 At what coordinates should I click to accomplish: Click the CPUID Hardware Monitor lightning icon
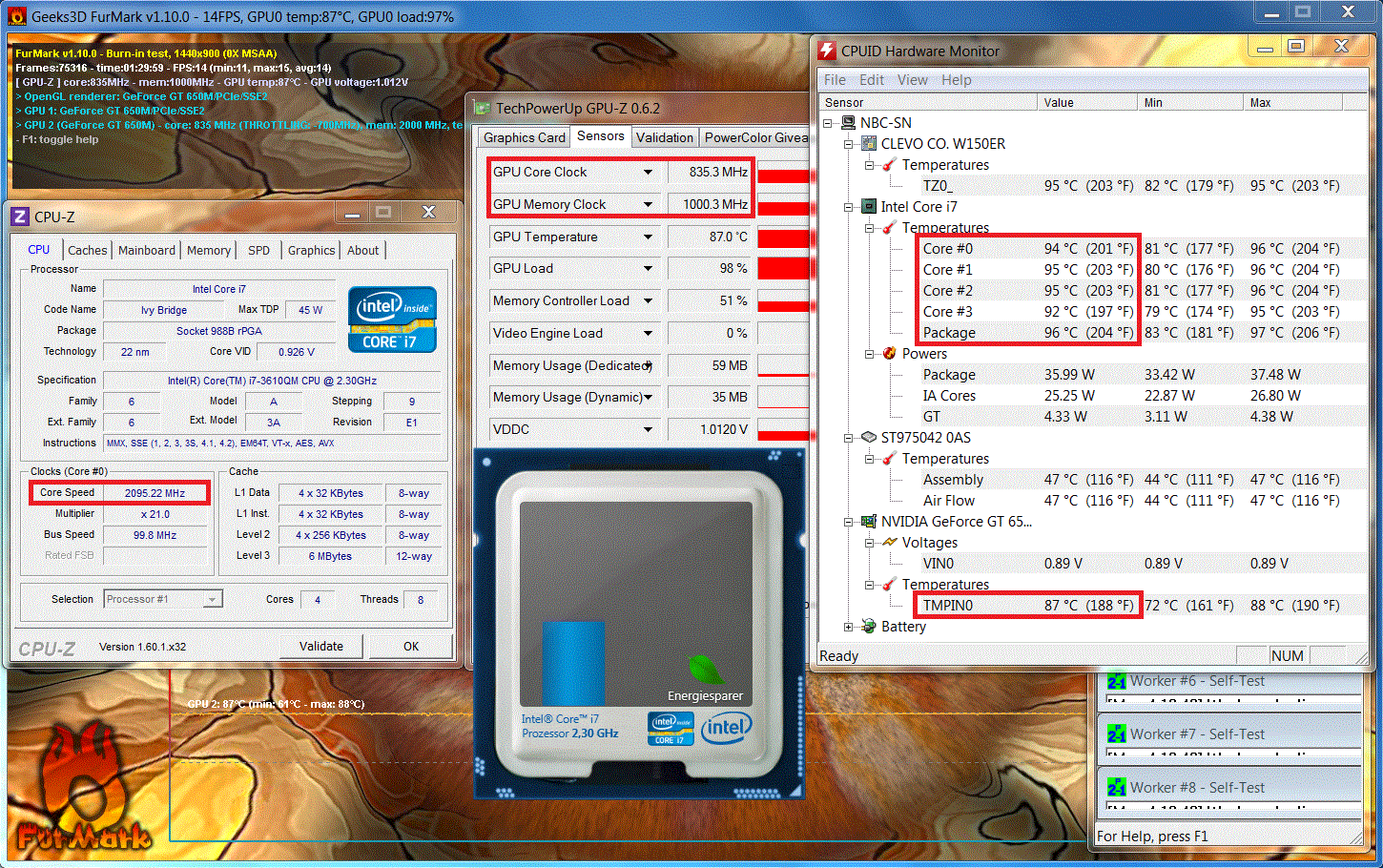[x=827, y=51]
